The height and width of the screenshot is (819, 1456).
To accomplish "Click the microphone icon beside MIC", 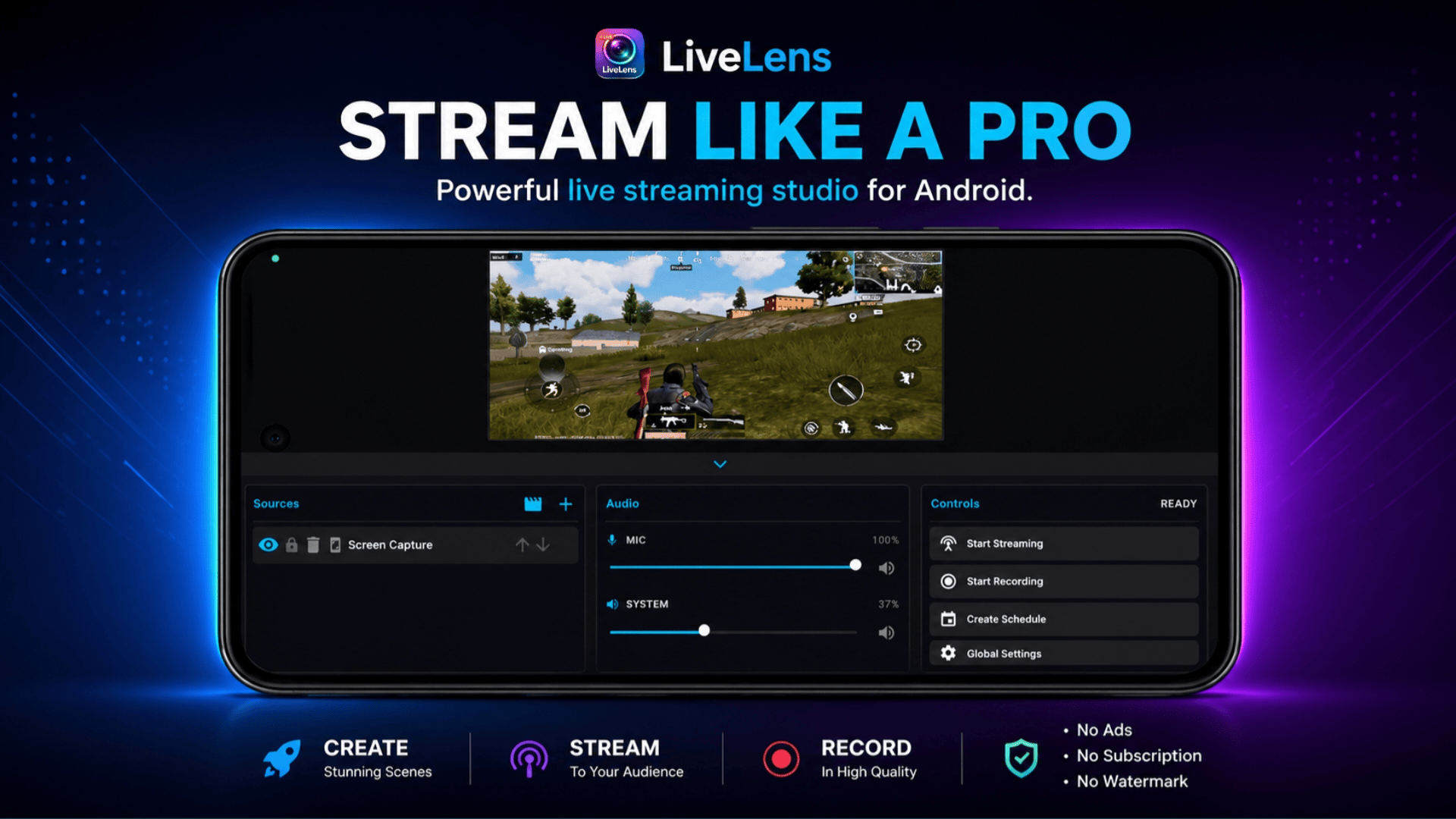I will 612,540.
